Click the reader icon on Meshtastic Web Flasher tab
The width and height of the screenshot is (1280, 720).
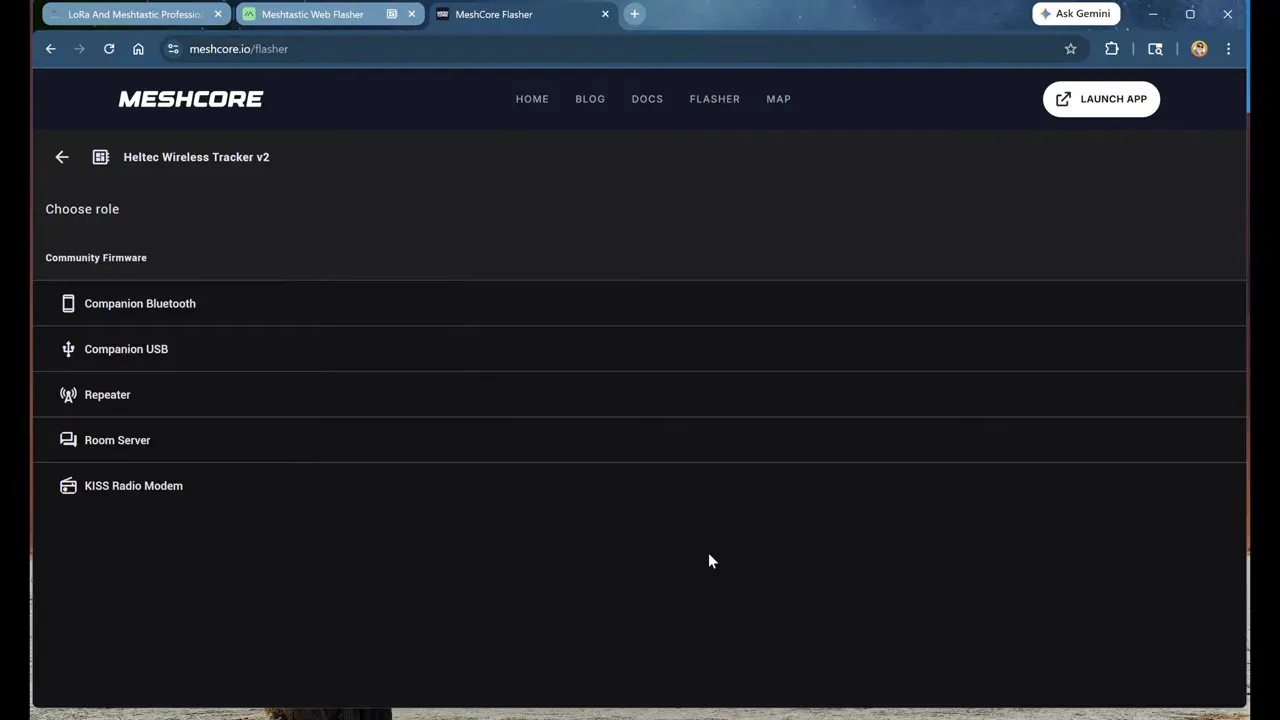[x=392, y=14]
